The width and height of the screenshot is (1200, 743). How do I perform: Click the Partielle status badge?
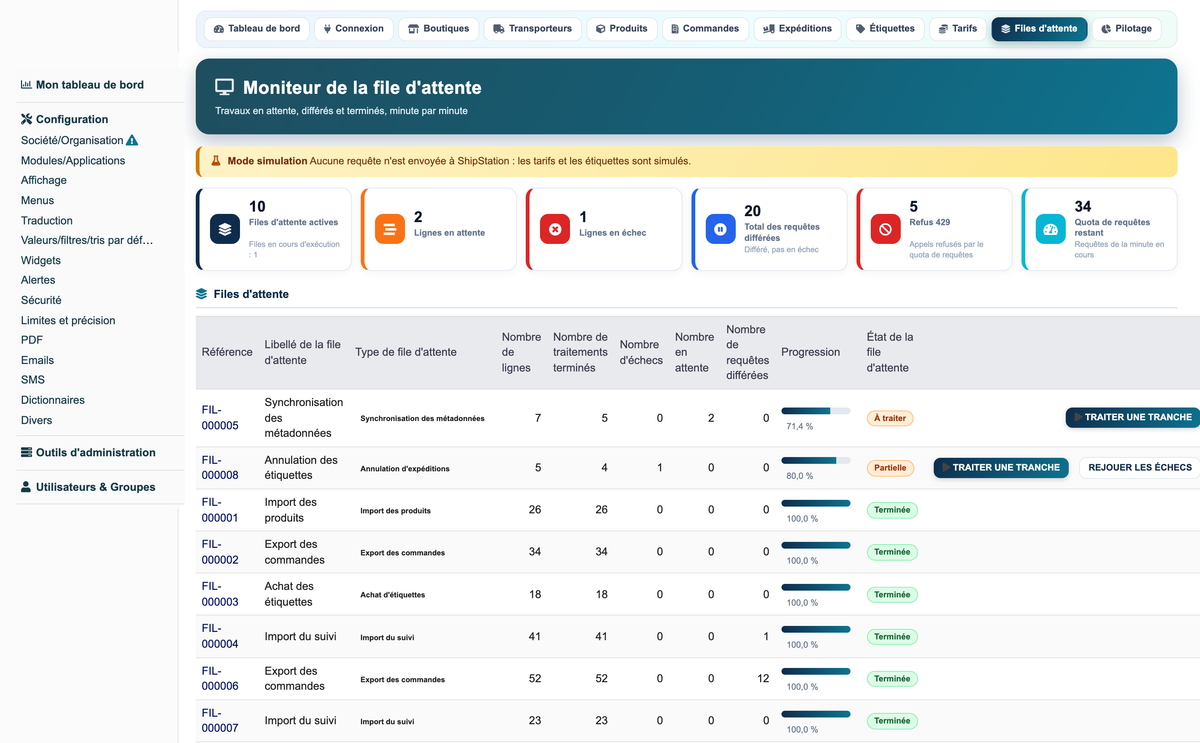890,467
